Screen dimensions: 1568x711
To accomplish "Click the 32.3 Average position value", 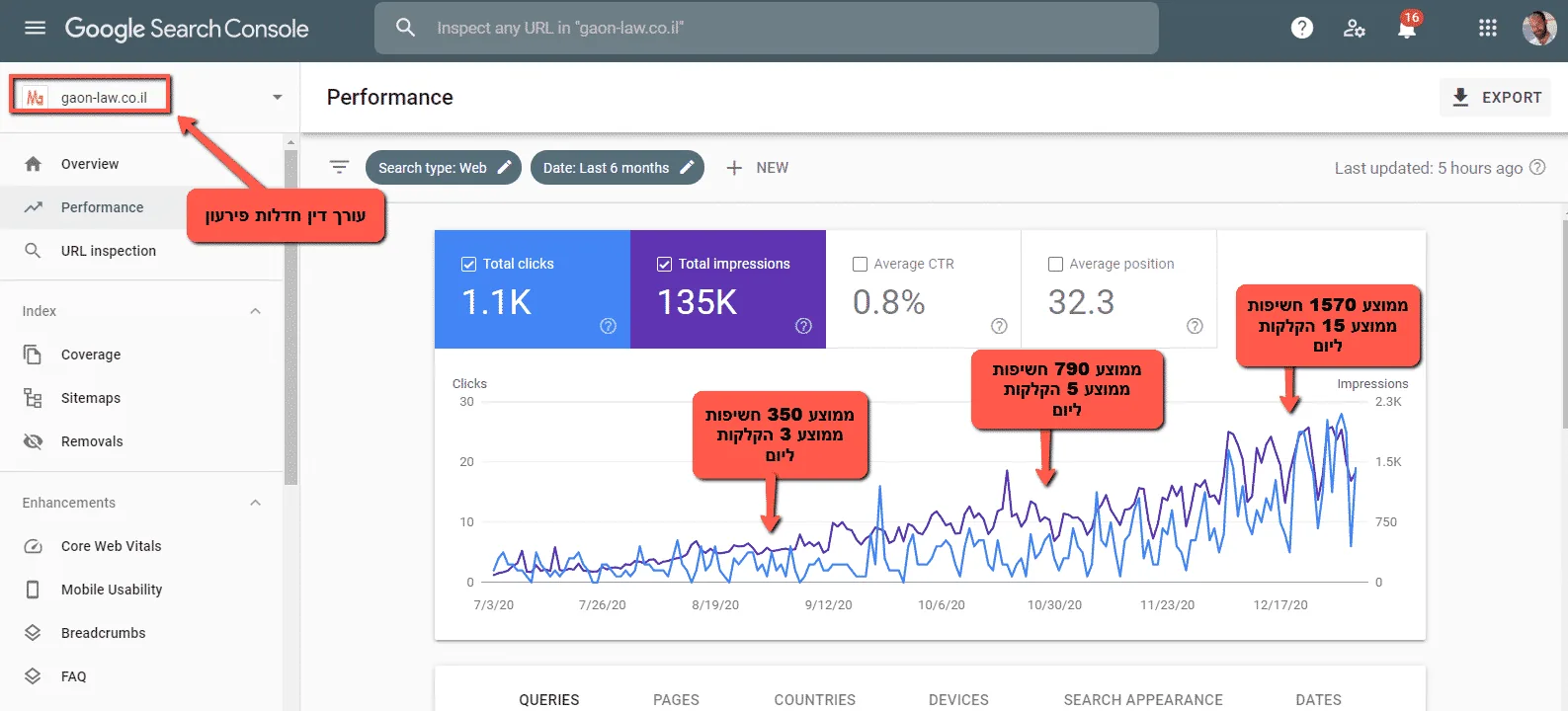I will point(1081,302).
